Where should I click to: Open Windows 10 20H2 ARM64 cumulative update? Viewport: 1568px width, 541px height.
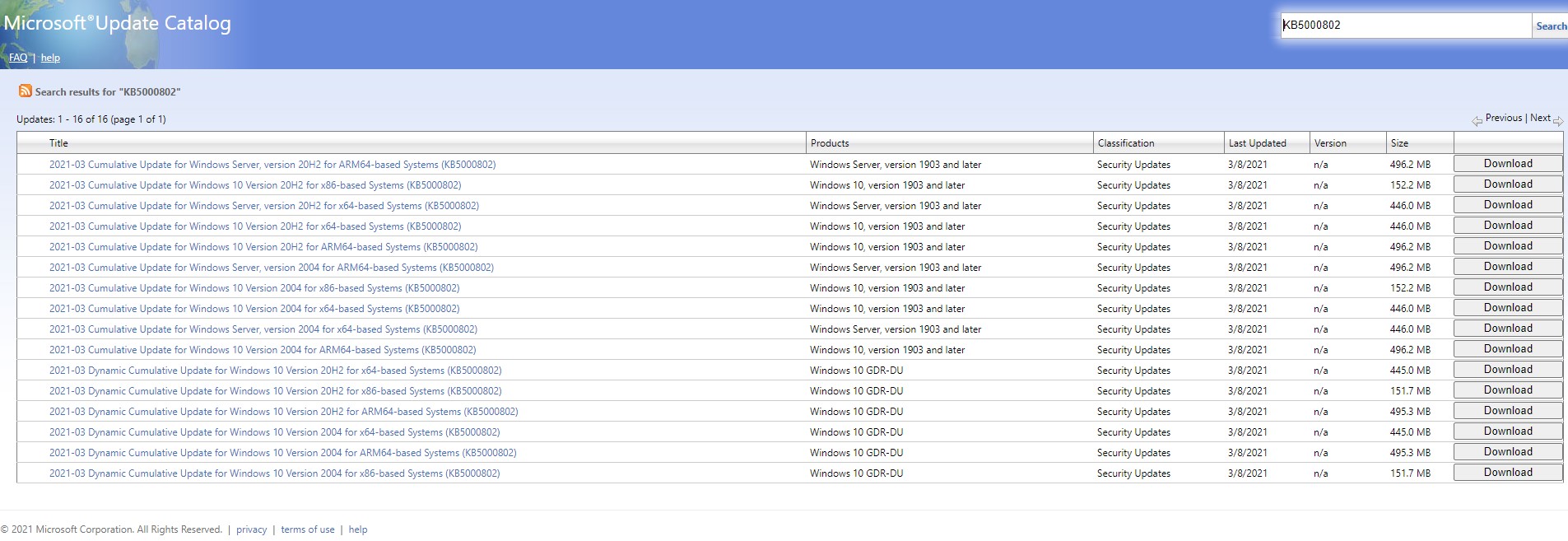(263, 247)
